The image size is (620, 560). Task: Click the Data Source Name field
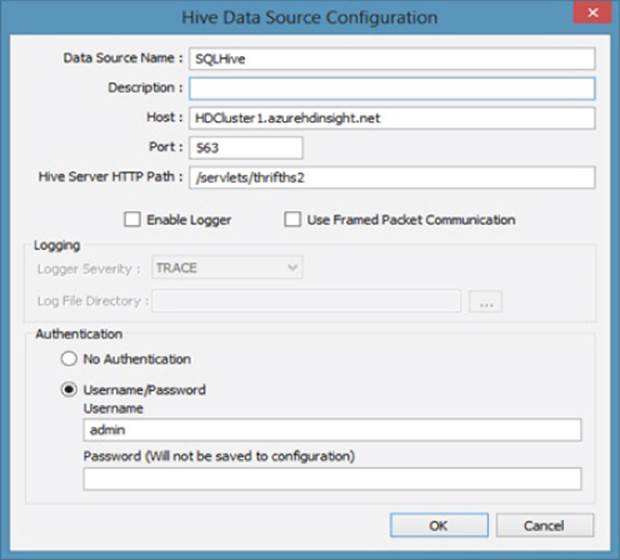pos(392,59)
